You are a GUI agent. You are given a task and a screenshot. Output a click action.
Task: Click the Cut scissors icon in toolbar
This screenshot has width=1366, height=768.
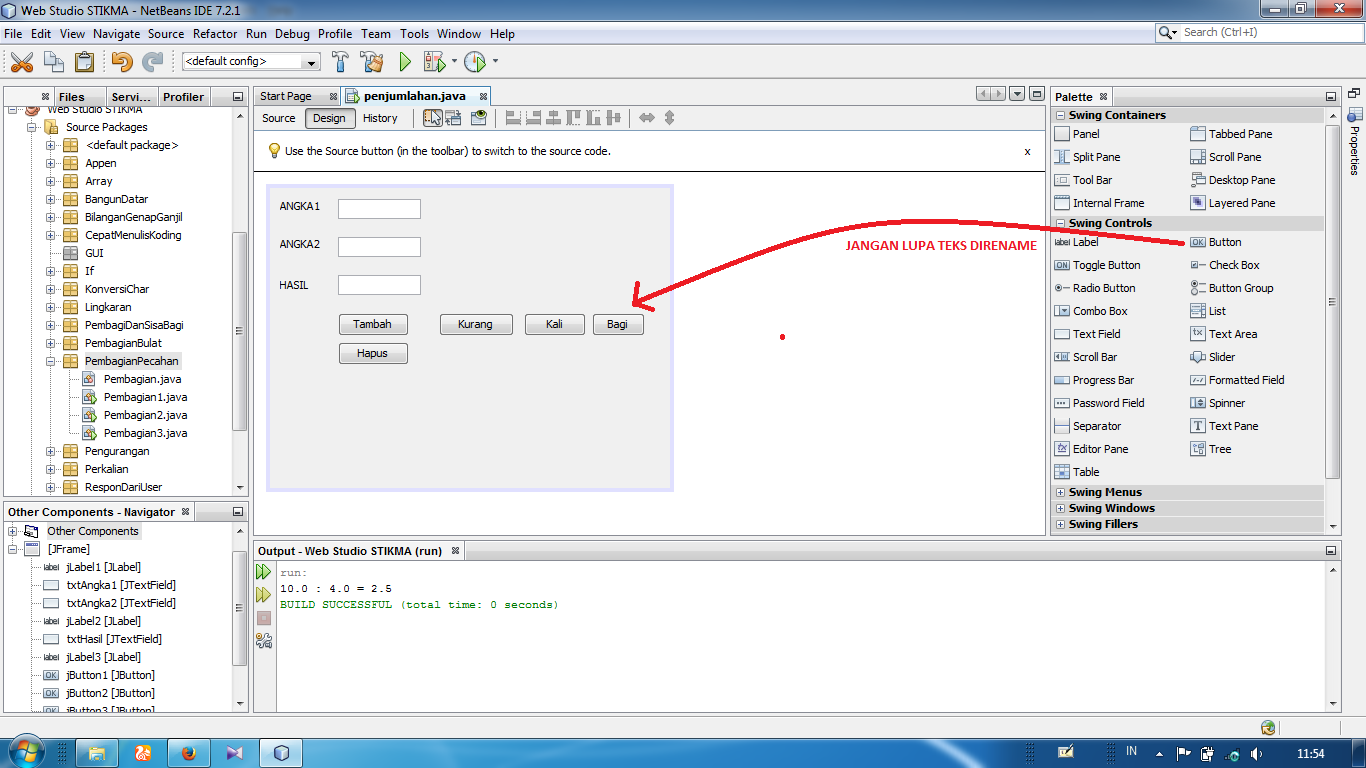pos(21,62)
